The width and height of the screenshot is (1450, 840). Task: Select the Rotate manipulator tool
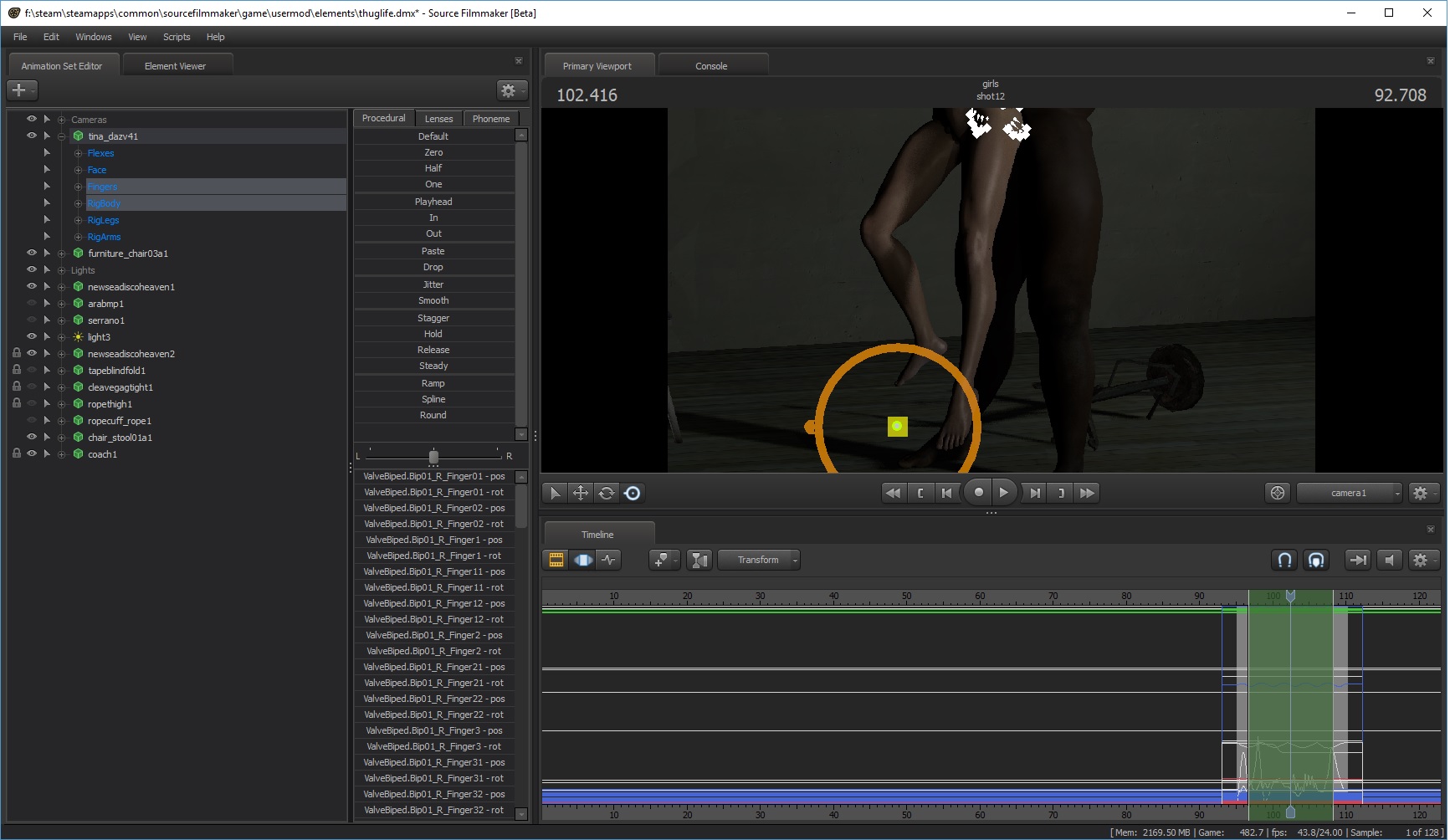pyautogui.click(x=607, y=493)
